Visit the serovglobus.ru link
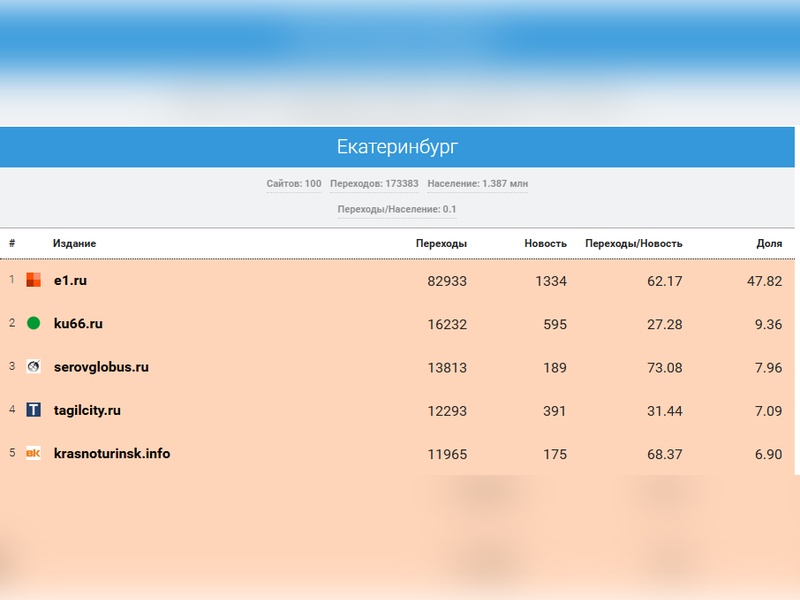The image size is (800, 600). [101, 367]
